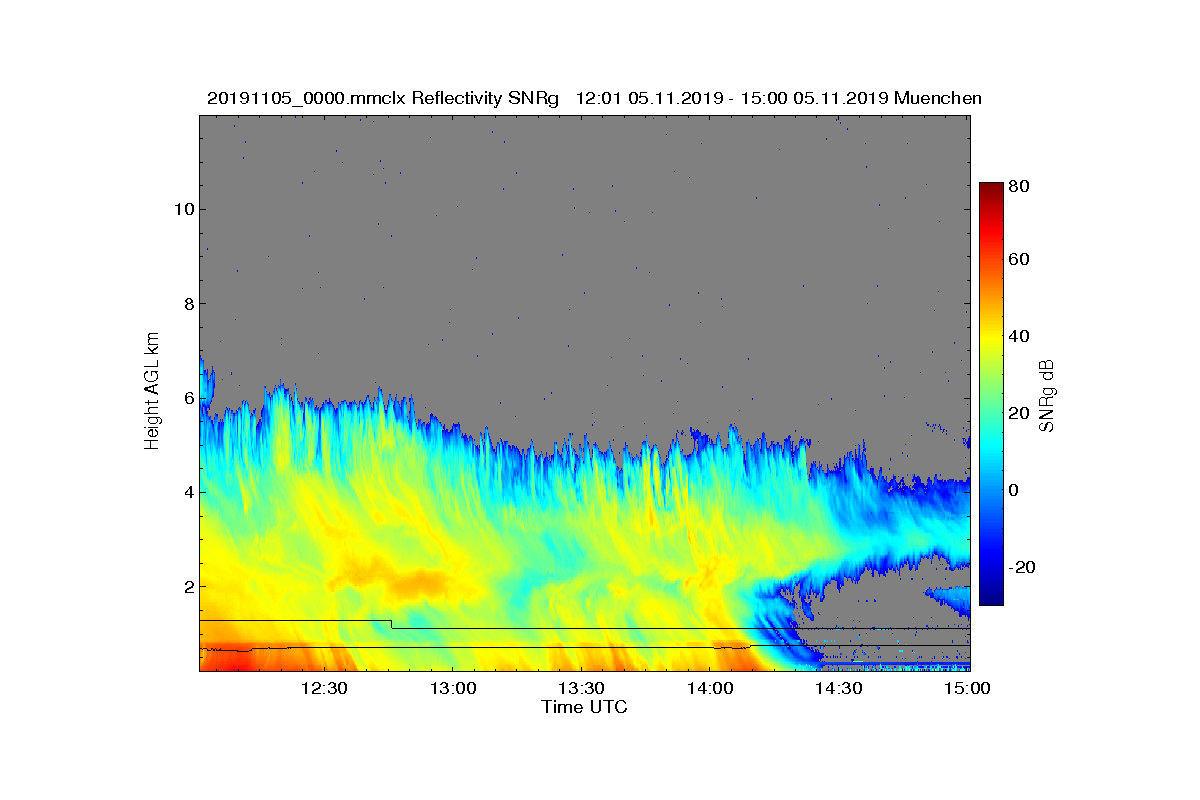Click the 'SNRg dB' colorbar label
This screenshot has height=800, width=1200.
click(x=1047, y=395)
